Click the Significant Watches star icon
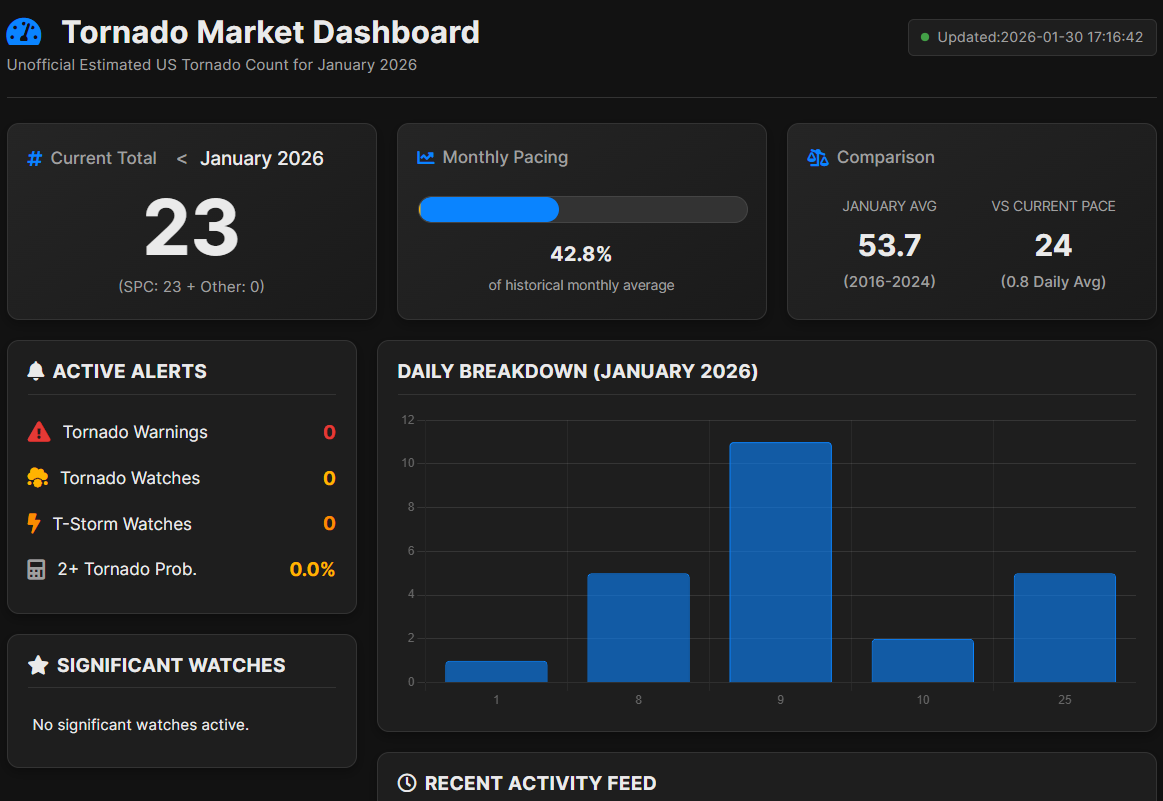Viewport: 1163px width, 801px height. pos(36,664)
